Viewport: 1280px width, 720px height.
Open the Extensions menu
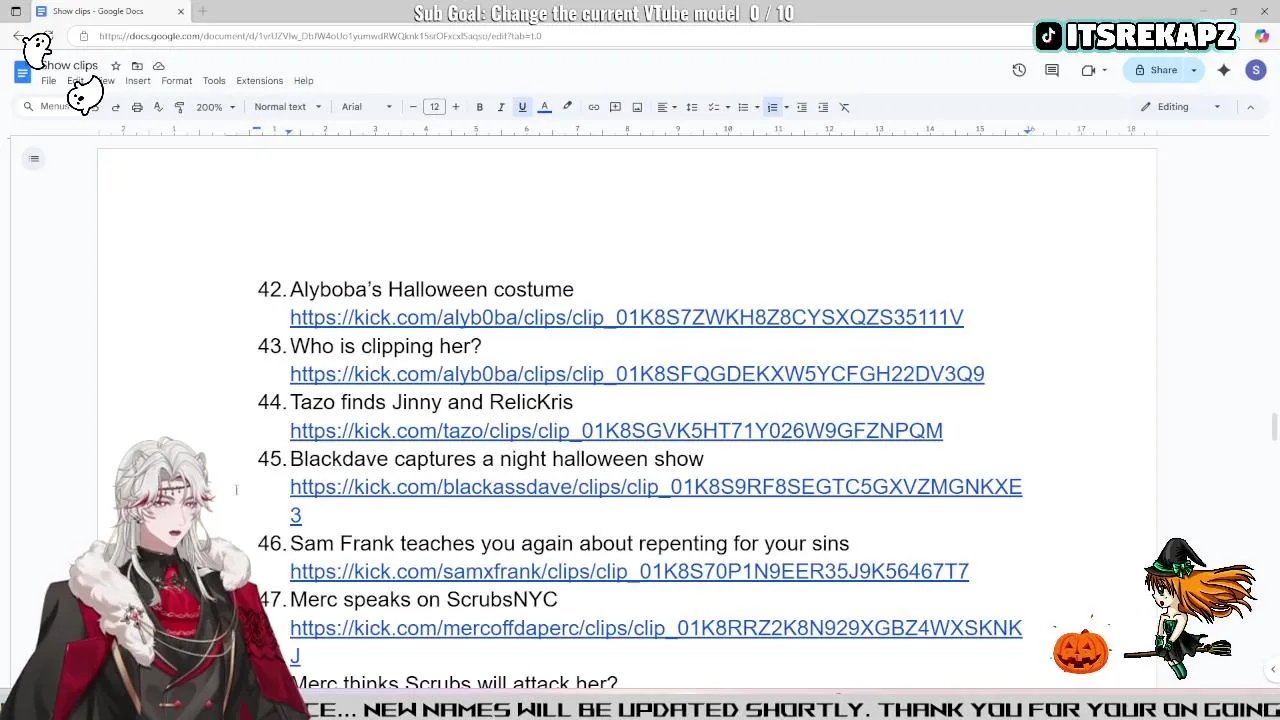[x=260, y=81]
